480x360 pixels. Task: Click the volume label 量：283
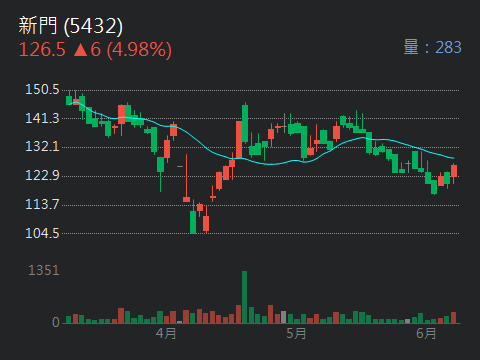432,47
